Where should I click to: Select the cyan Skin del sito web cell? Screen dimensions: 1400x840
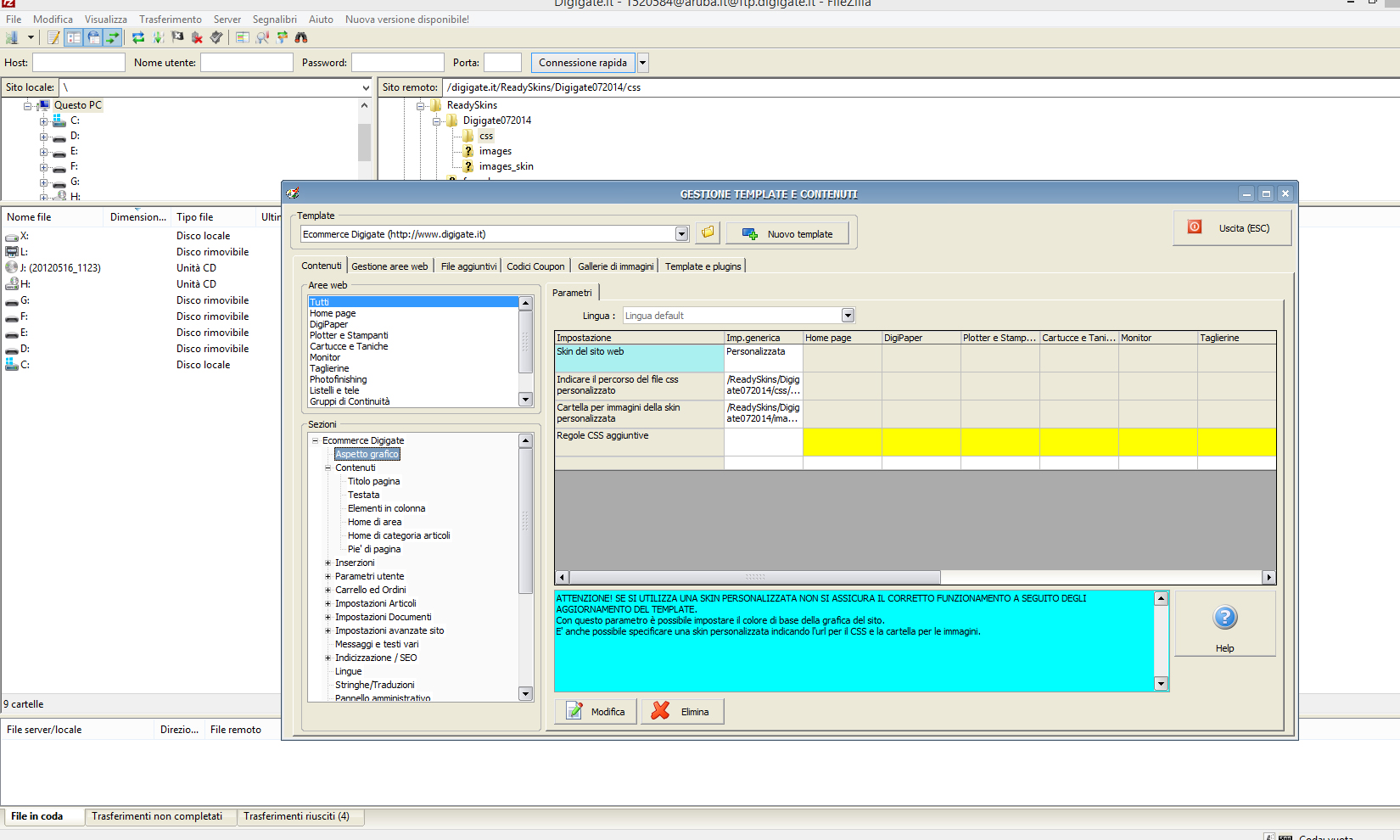click(x=639, y=358)
